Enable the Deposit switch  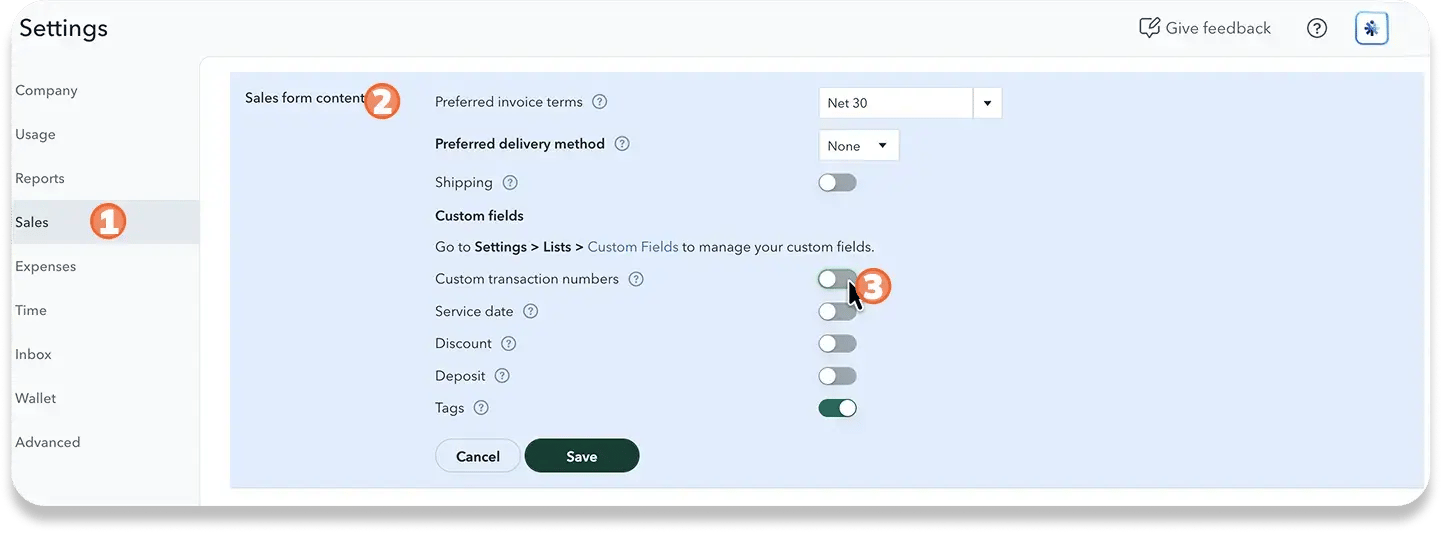[x=837, y=376]
